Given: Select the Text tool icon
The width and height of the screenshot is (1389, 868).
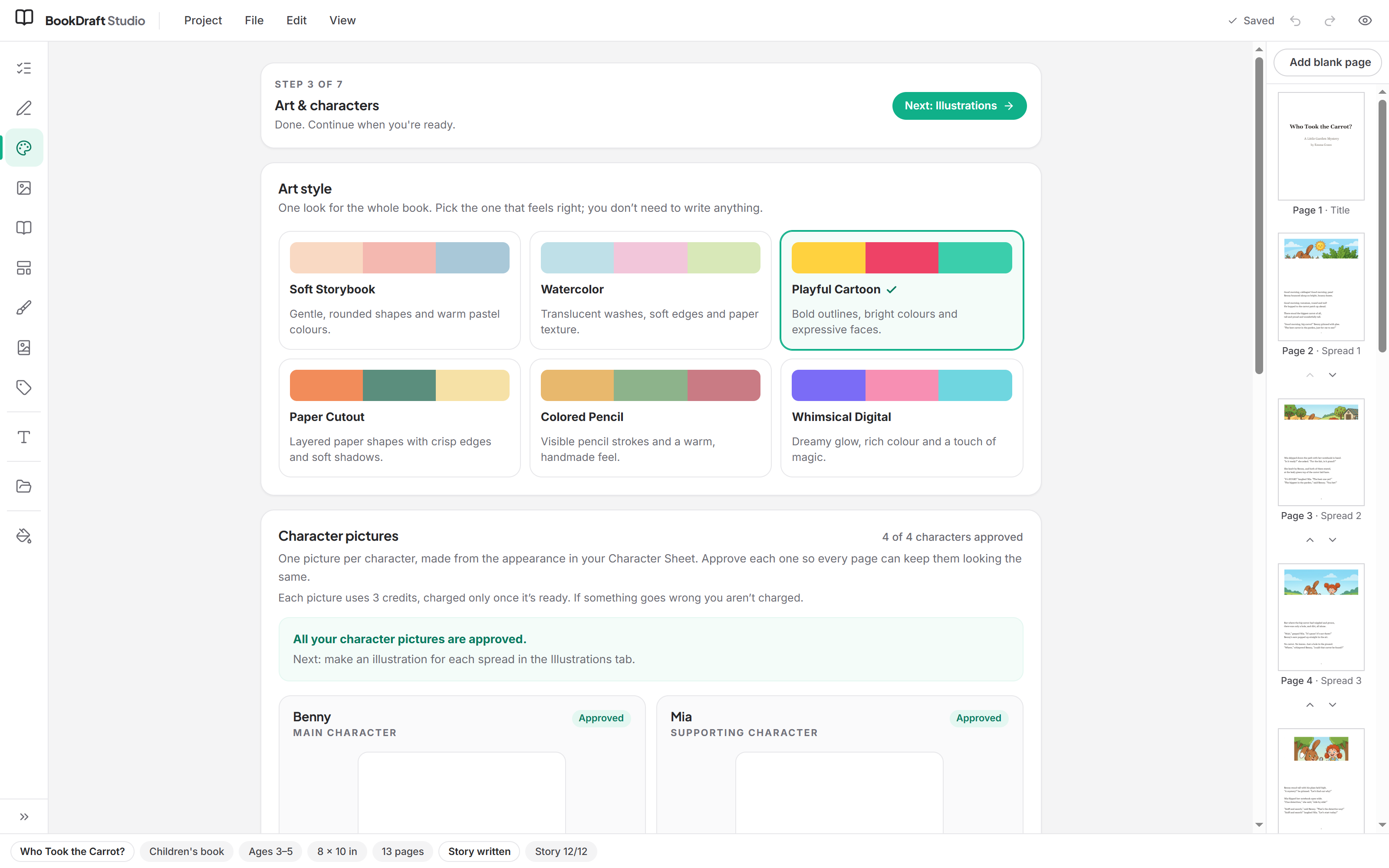Looking at the screenshot, I should point(23,437).
